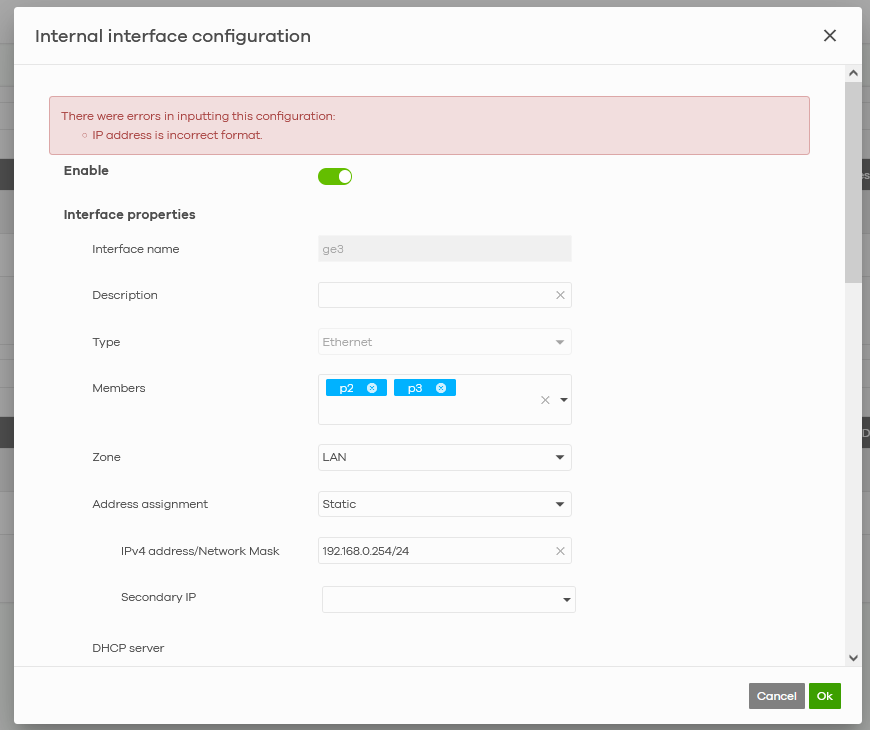
Task: Expand the Secondary IP dropdown
Action: point(449,599)
